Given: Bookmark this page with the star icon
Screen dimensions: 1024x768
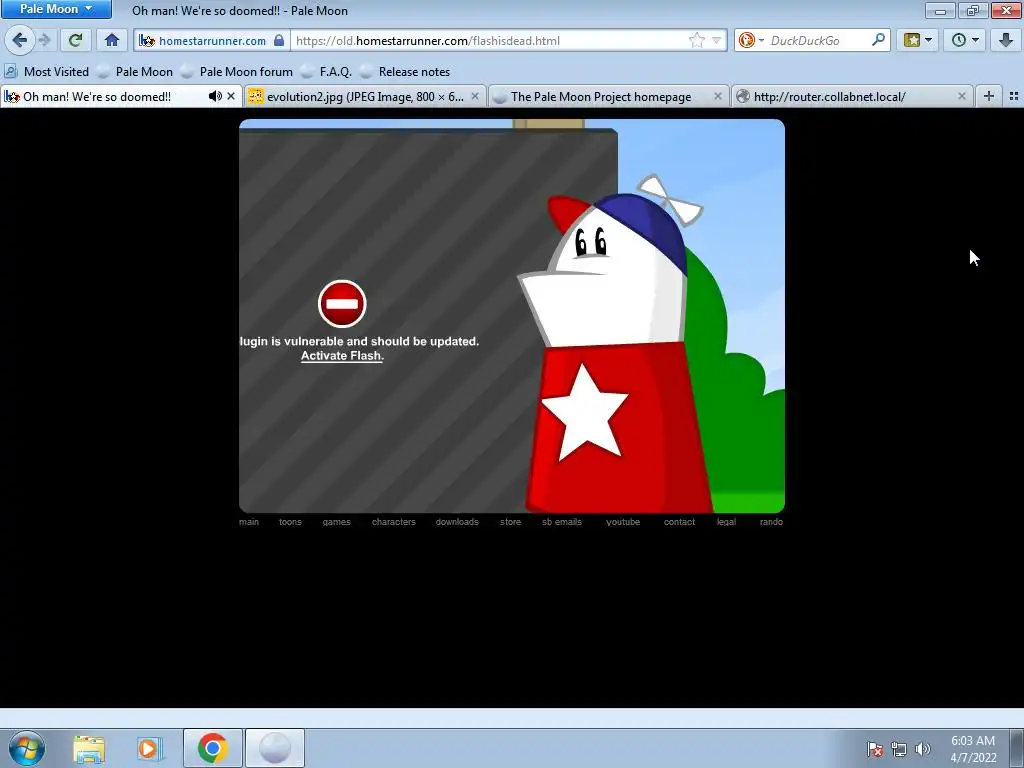Looking at the screenshot, I should click(x=697, y=40).
